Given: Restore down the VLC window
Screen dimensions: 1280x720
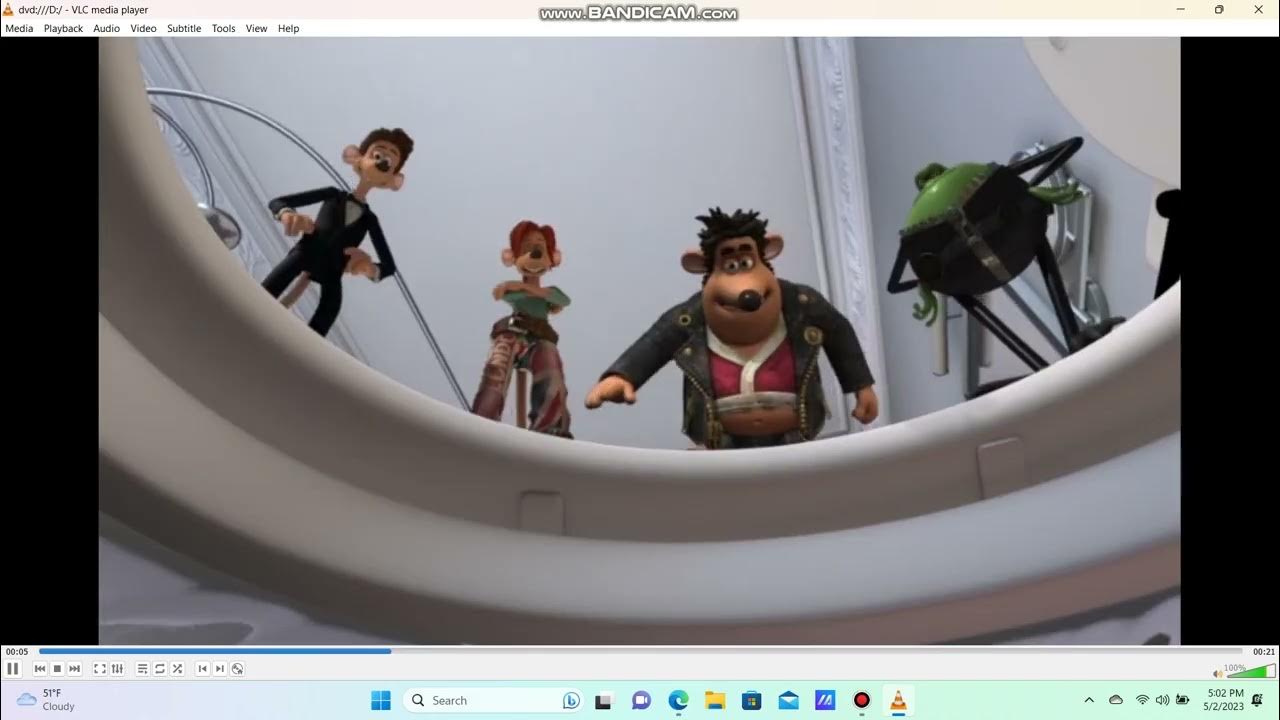Looking at the screenshot, I should (1219, 10).
